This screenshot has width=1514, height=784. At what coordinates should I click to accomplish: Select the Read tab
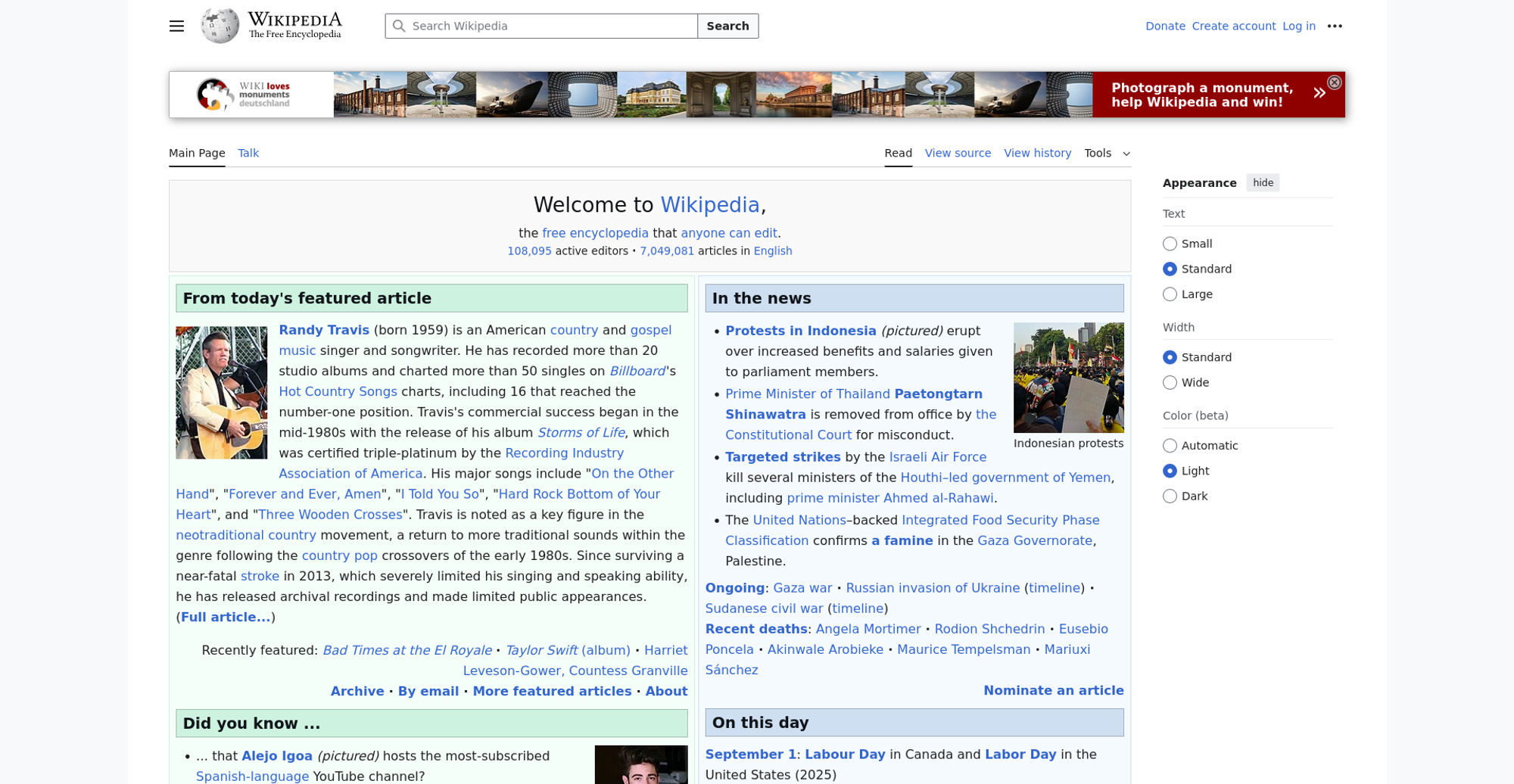coord(898,153)
